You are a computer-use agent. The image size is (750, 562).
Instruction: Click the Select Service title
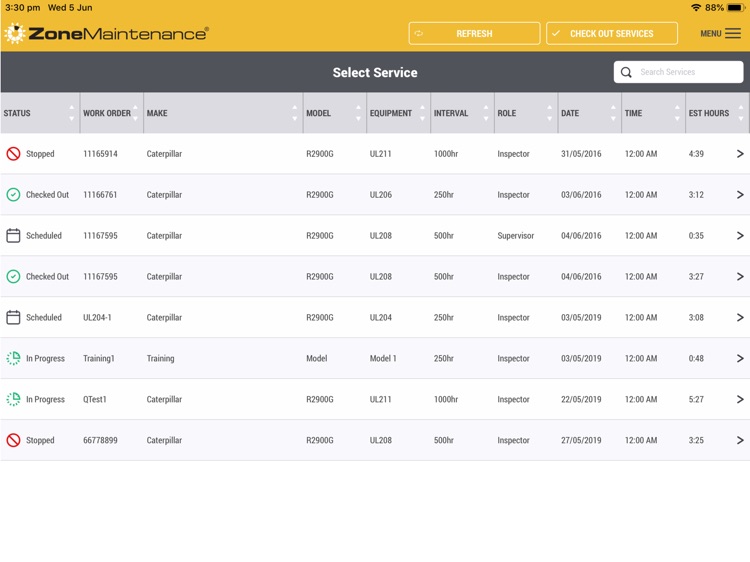pos(375,72)
